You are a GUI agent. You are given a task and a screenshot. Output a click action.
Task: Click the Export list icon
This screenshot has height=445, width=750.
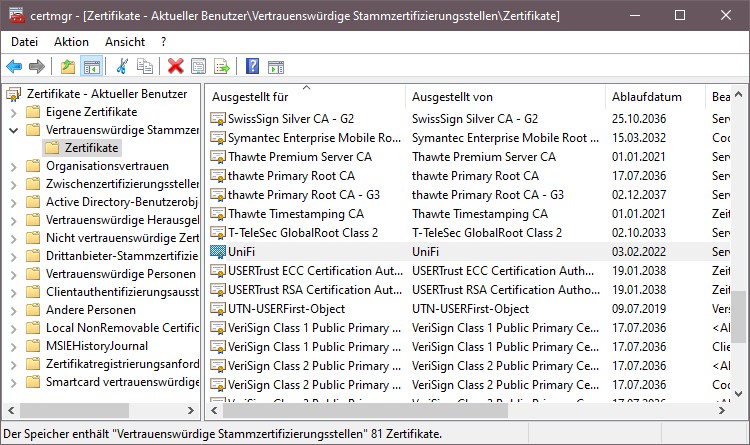pyautogui.click(x=222, y=66)
